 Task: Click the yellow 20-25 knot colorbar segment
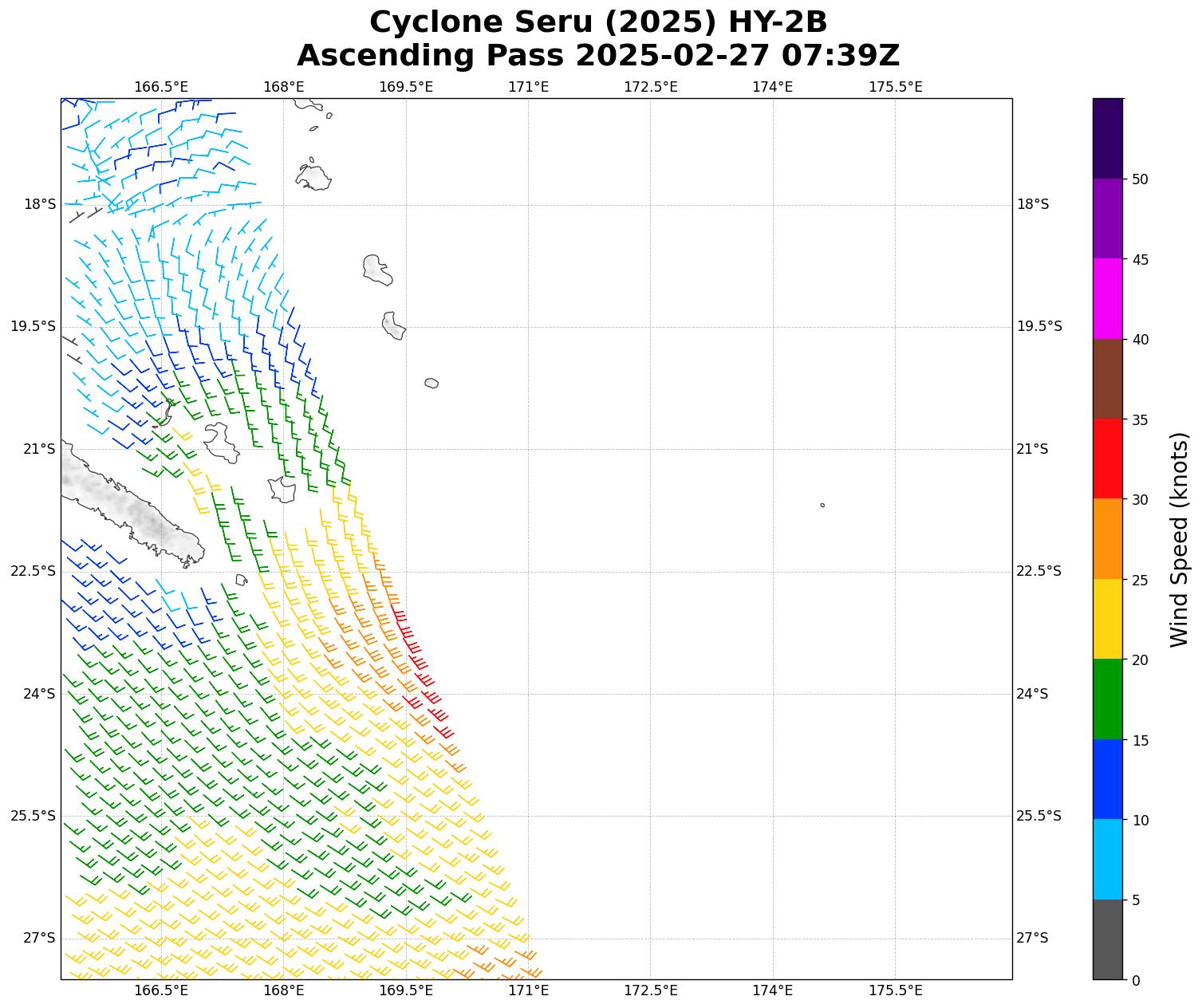pos(1107,619)
